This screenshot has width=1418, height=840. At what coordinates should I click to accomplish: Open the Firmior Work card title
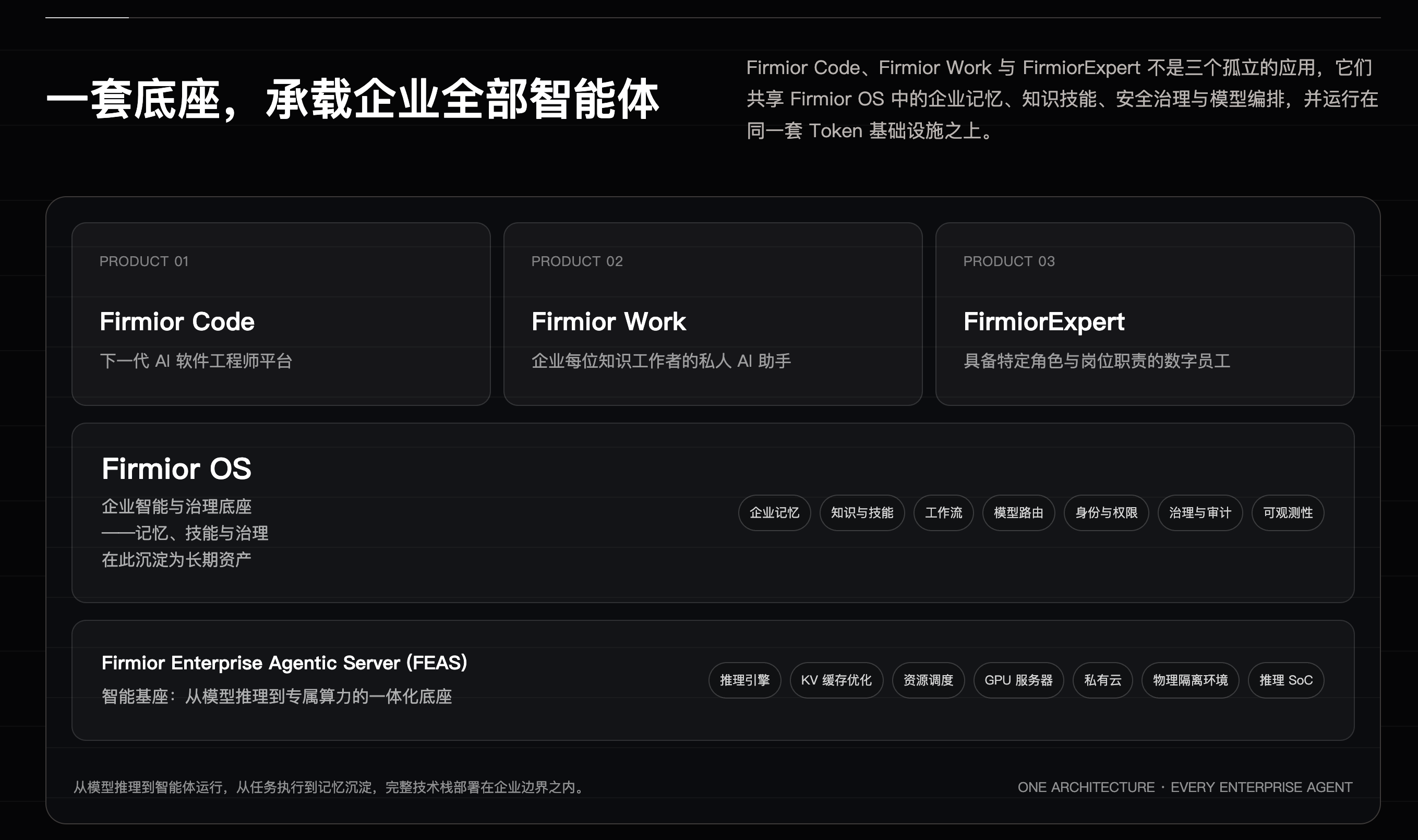pyautogui.click(x=609, y=321)
